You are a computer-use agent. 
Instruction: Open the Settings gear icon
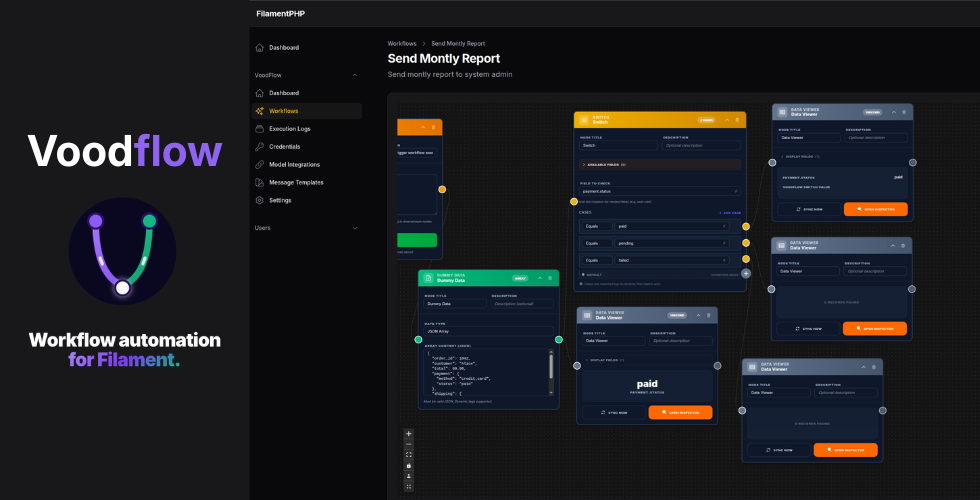(260, 200)
